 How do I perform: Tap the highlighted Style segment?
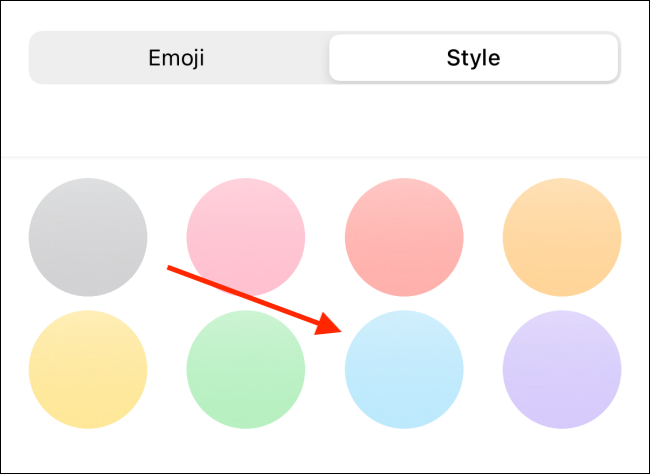click(473, 58)
